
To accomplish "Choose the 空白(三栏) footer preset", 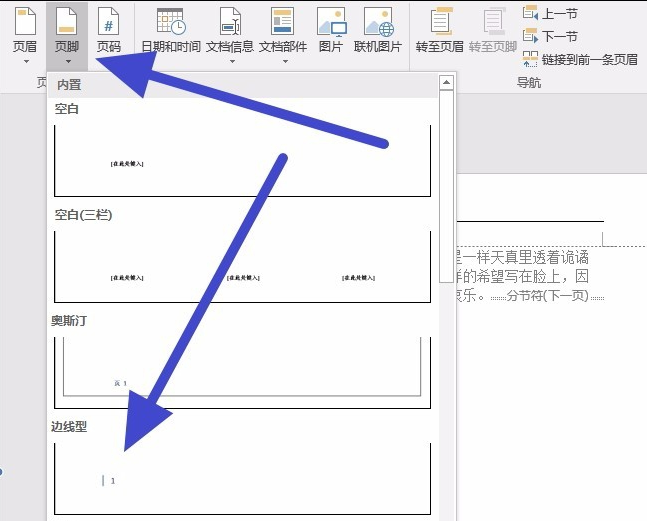I will pyautogui.click(x=243, y=267).
